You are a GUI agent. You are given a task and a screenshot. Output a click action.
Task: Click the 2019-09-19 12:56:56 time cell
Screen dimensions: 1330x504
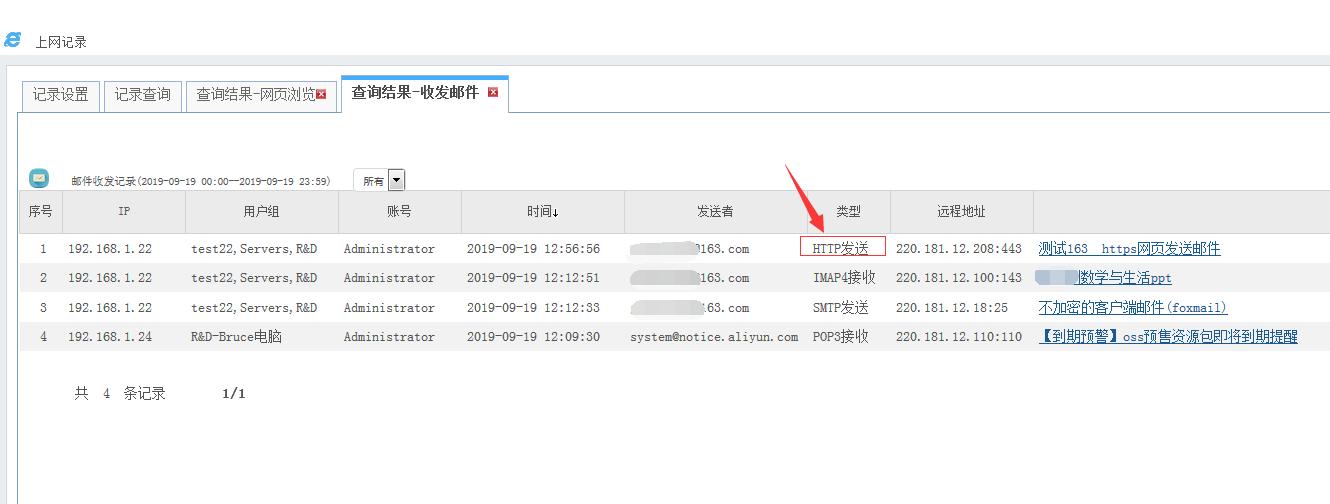[x=534, y=249]
